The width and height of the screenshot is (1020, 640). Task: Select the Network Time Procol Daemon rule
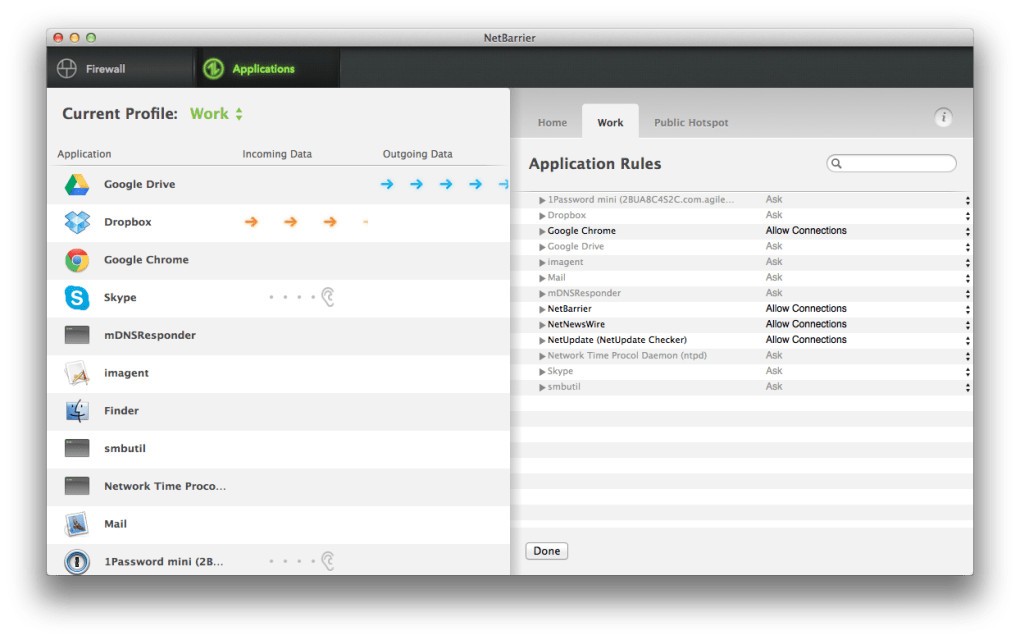click(x=627, y=356)
